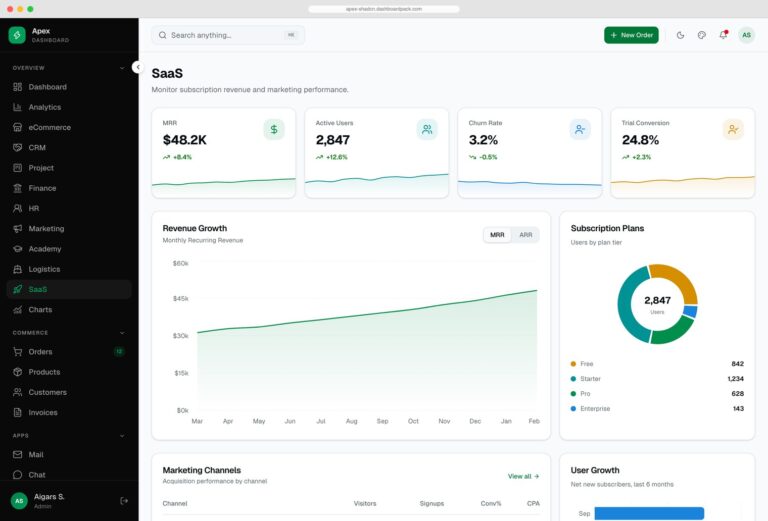Image resolution: width=768 pixels, height=521 pixels.
Task: Open the eCommerce section
Action: [69, 127]
